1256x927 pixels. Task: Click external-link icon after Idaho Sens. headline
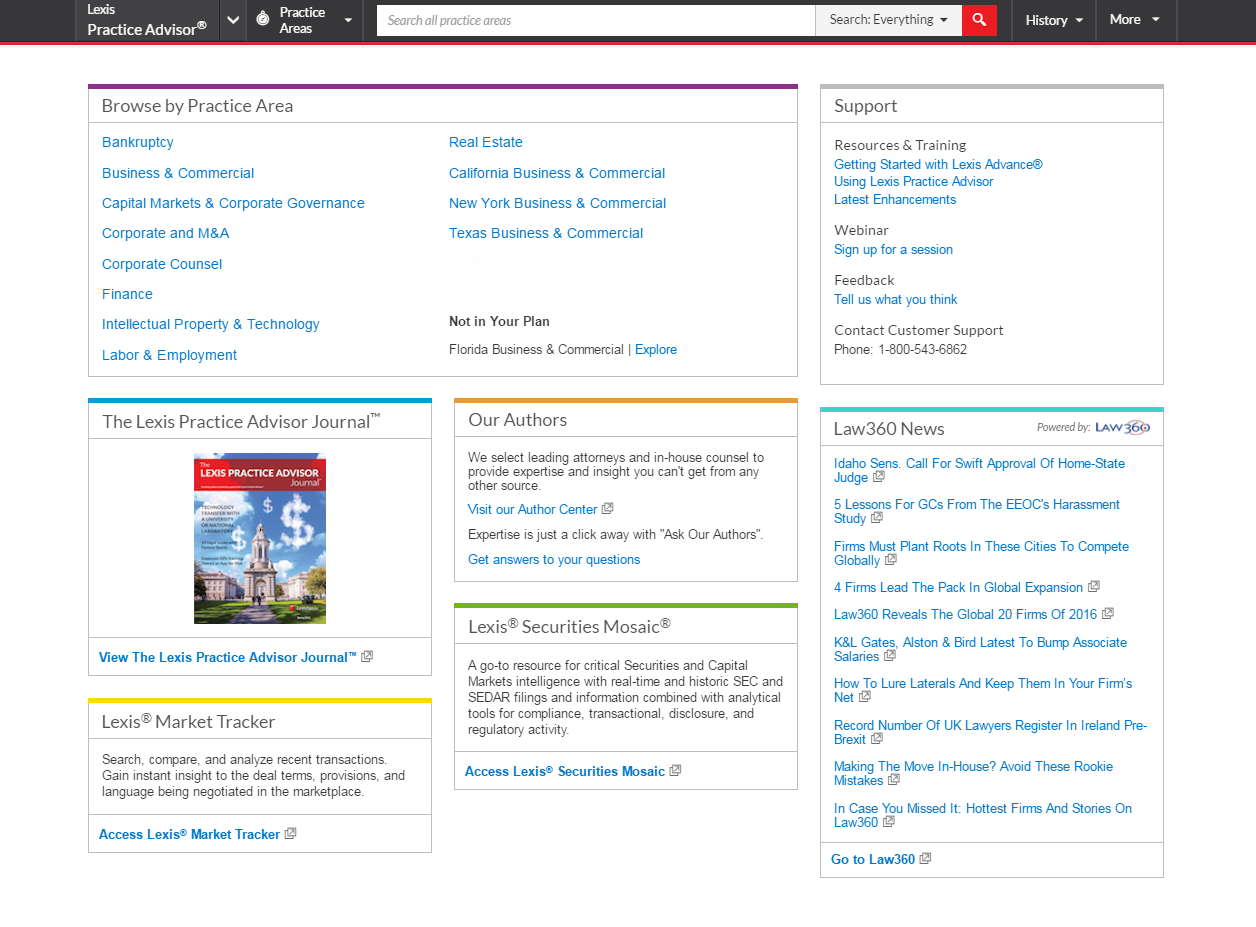pos(879,477)
